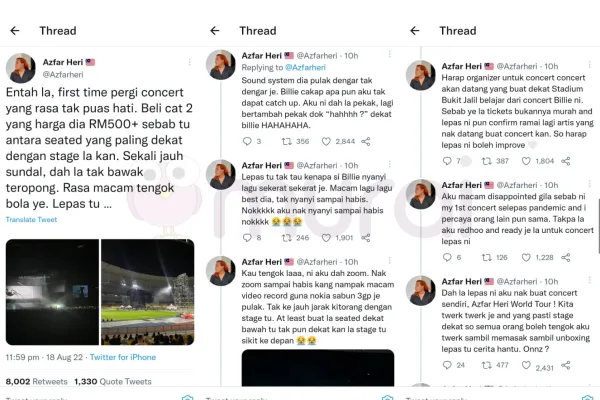The image size is (600, 400).
Task: Click Translate Tweet link
Action: (31, 220)
